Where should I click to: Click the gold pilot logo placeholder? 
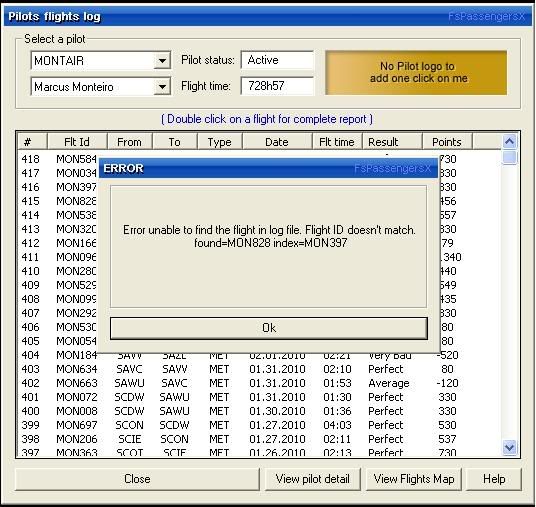click(416, 72)
